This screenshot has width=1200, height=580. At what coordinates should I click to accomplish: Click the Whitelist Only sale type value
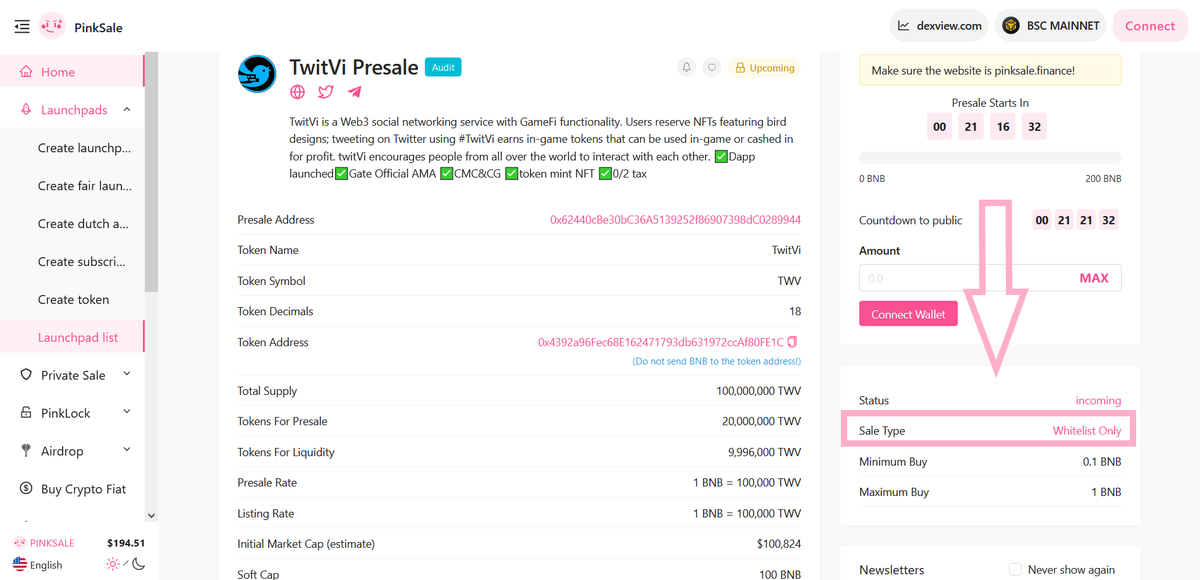point(1087,431)
